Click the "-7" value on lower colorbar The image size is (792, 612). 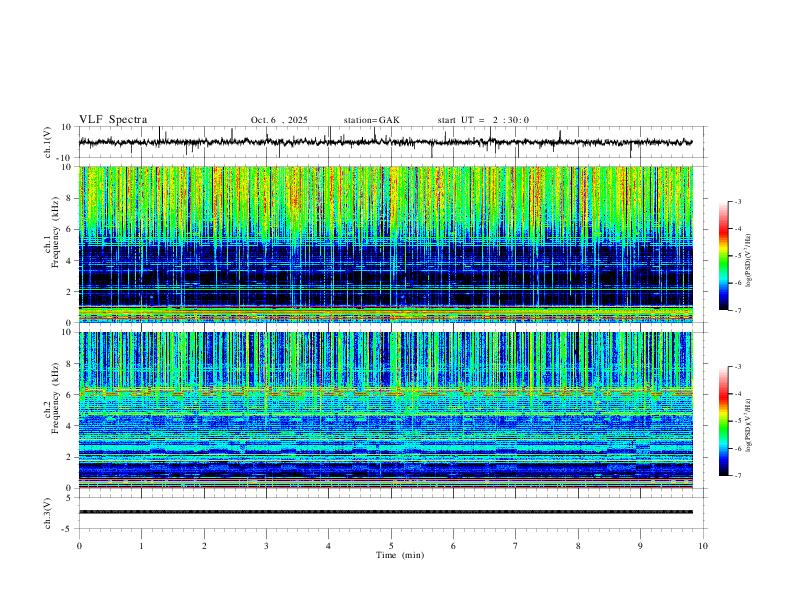[x=737, y=476]
